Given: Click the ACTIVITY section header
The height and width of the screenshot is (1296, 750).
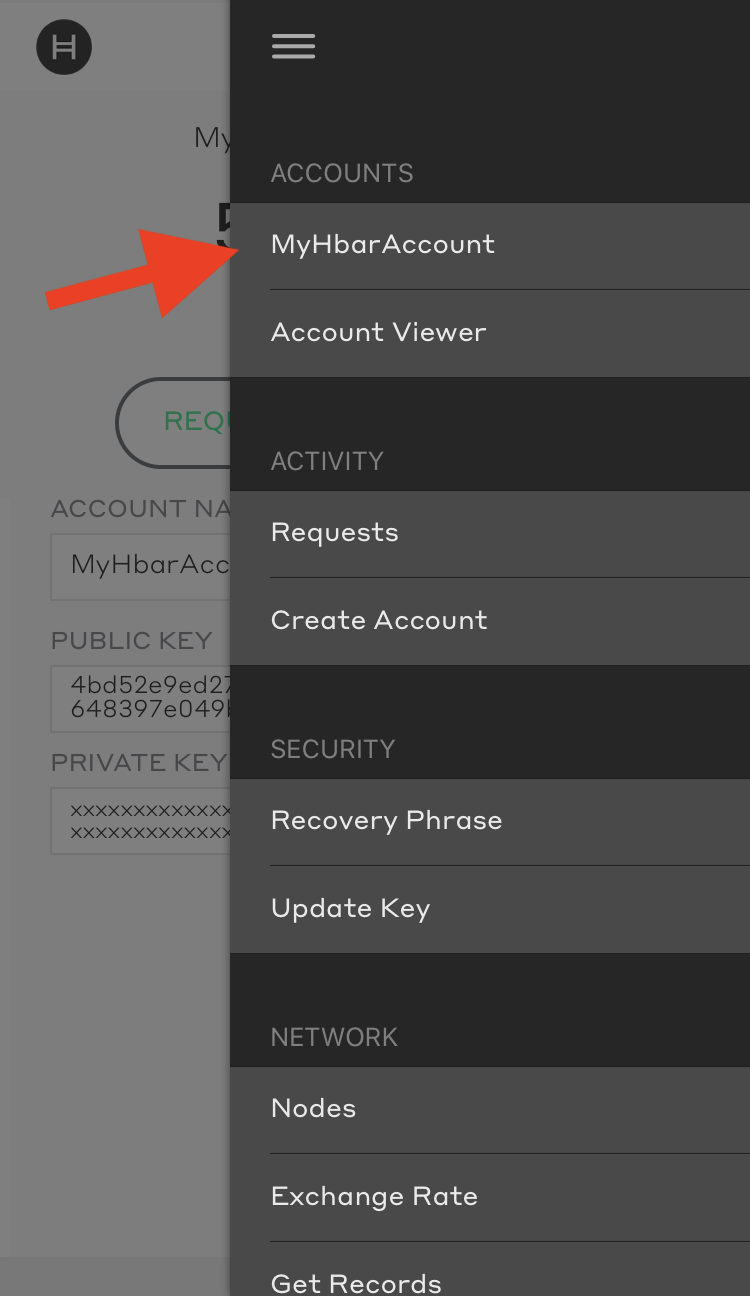Looking at the screenshot, I should [327, 461].
